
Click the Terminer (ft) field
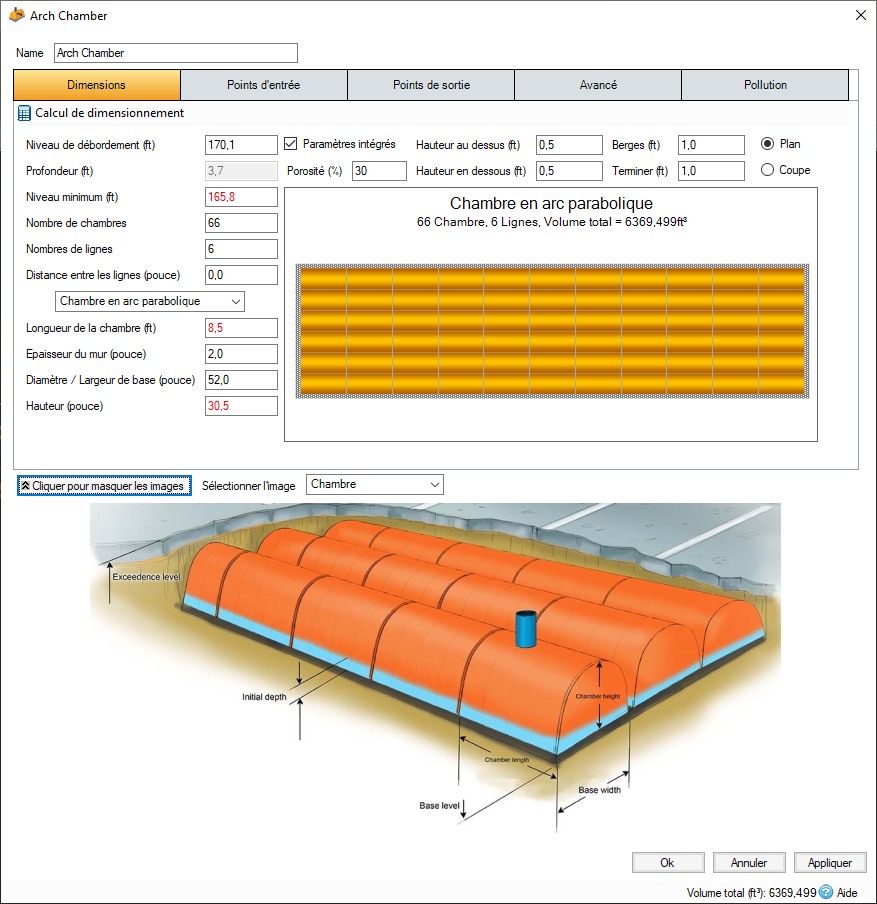click(711, 171)
